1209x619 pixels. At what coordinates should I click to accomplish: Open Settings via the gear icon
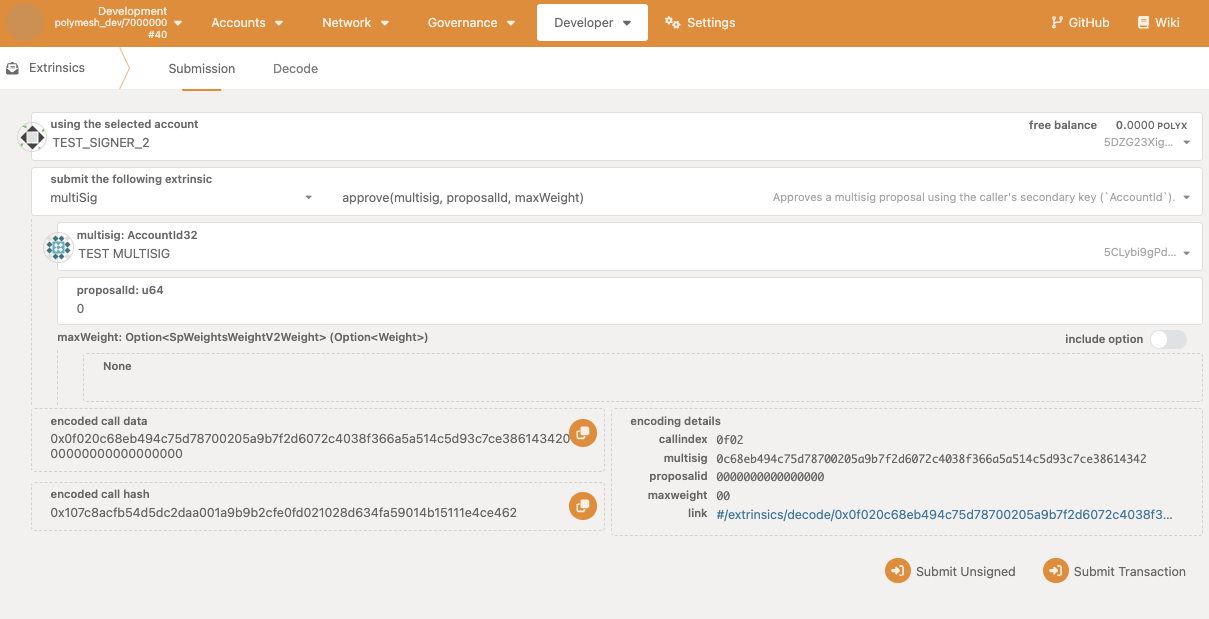click(x=673, y=23)
